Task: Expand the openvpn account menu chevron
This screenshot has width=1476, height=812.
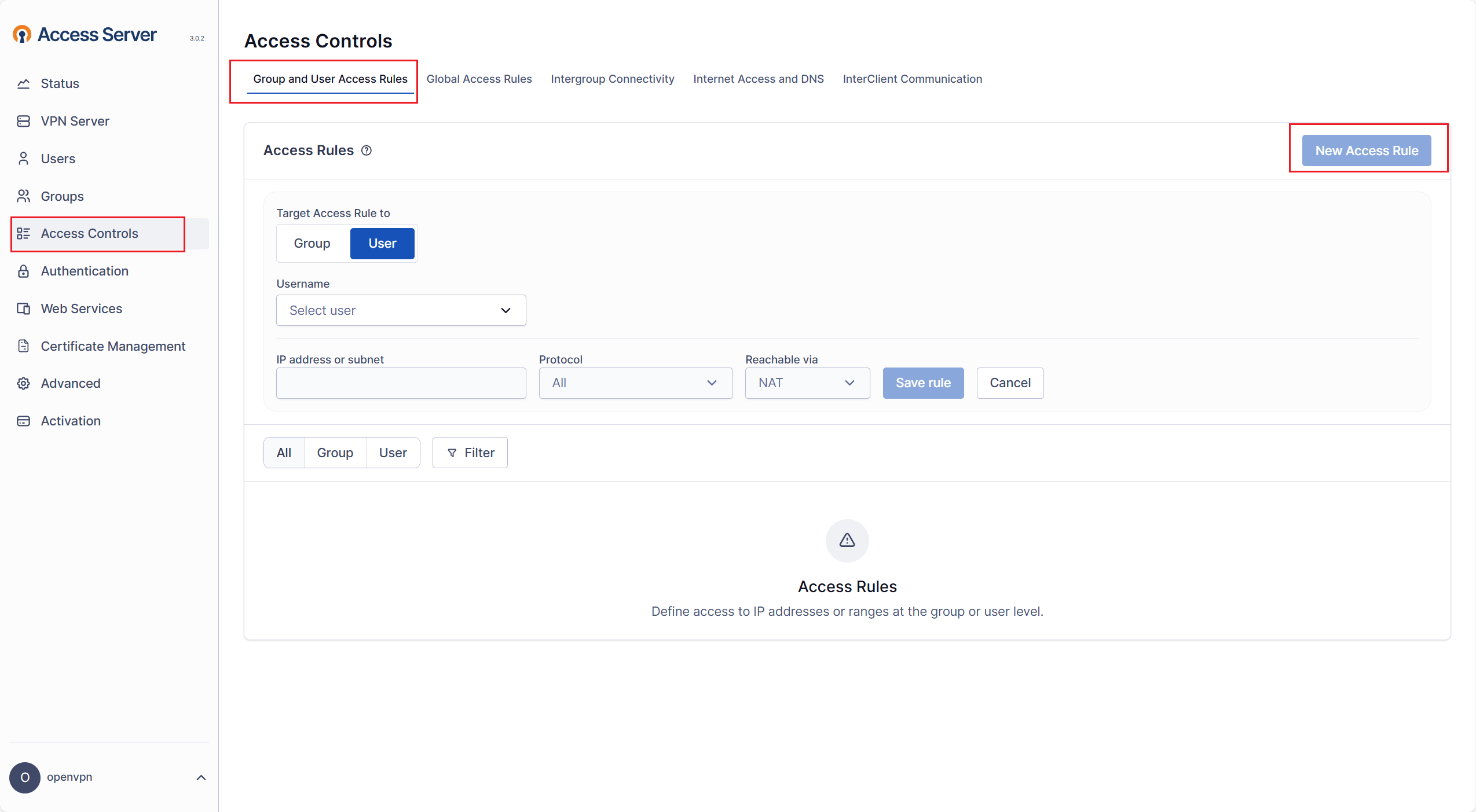Action: click(201, 778)
